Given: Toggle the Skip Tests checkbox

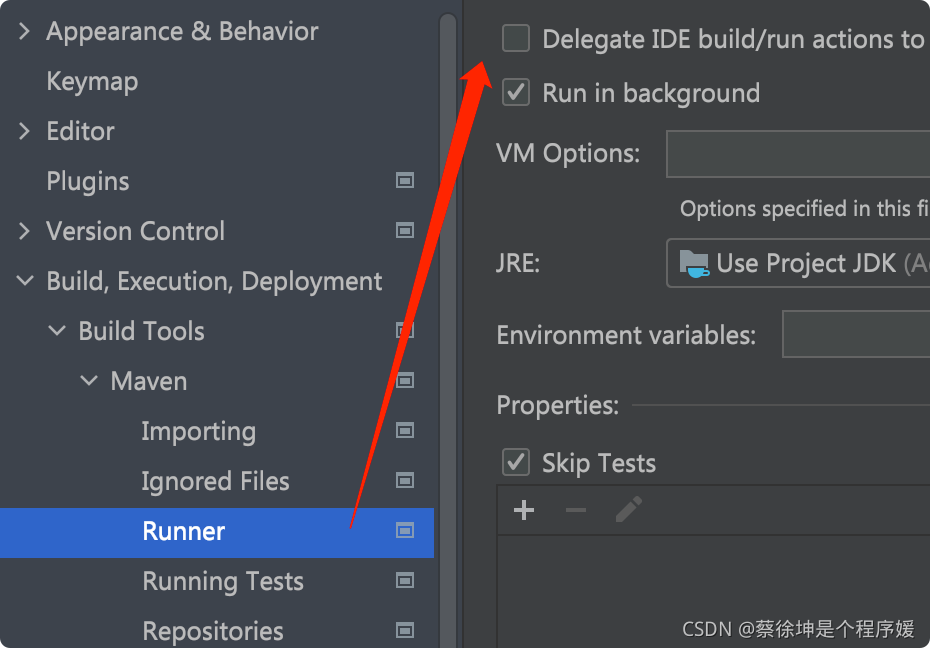Looking at the screenshot, I should click(515, 462).
